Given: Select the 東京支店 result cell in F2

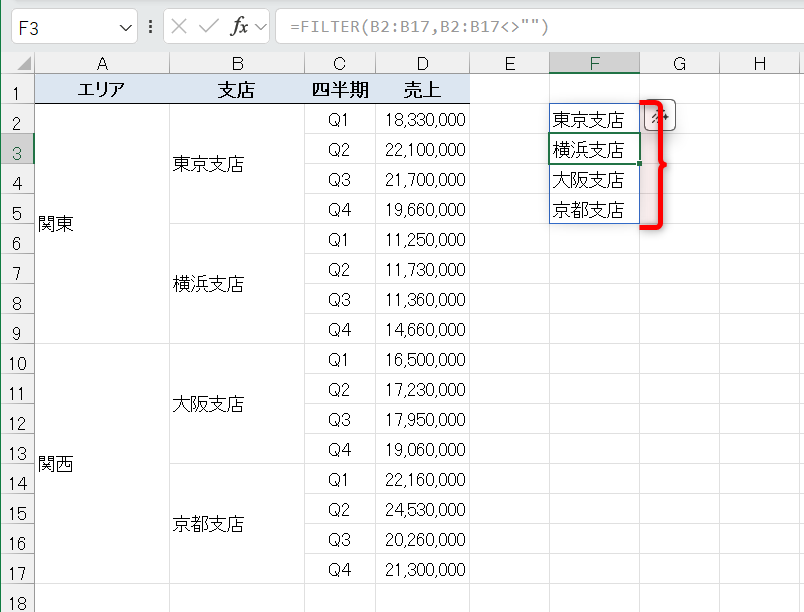Looking at the screenshot, I should [594, 119].
